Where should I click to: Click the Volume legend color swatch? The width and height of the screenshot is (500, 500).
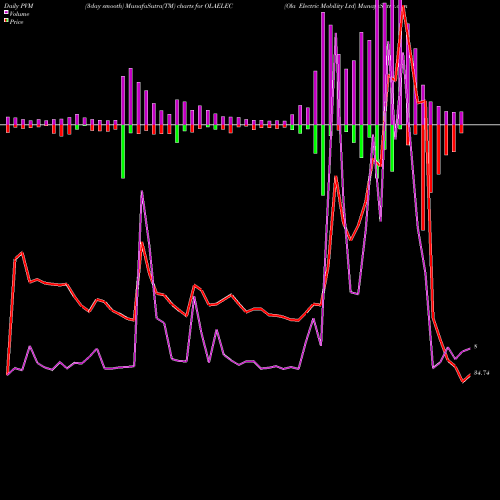(6, 12)
